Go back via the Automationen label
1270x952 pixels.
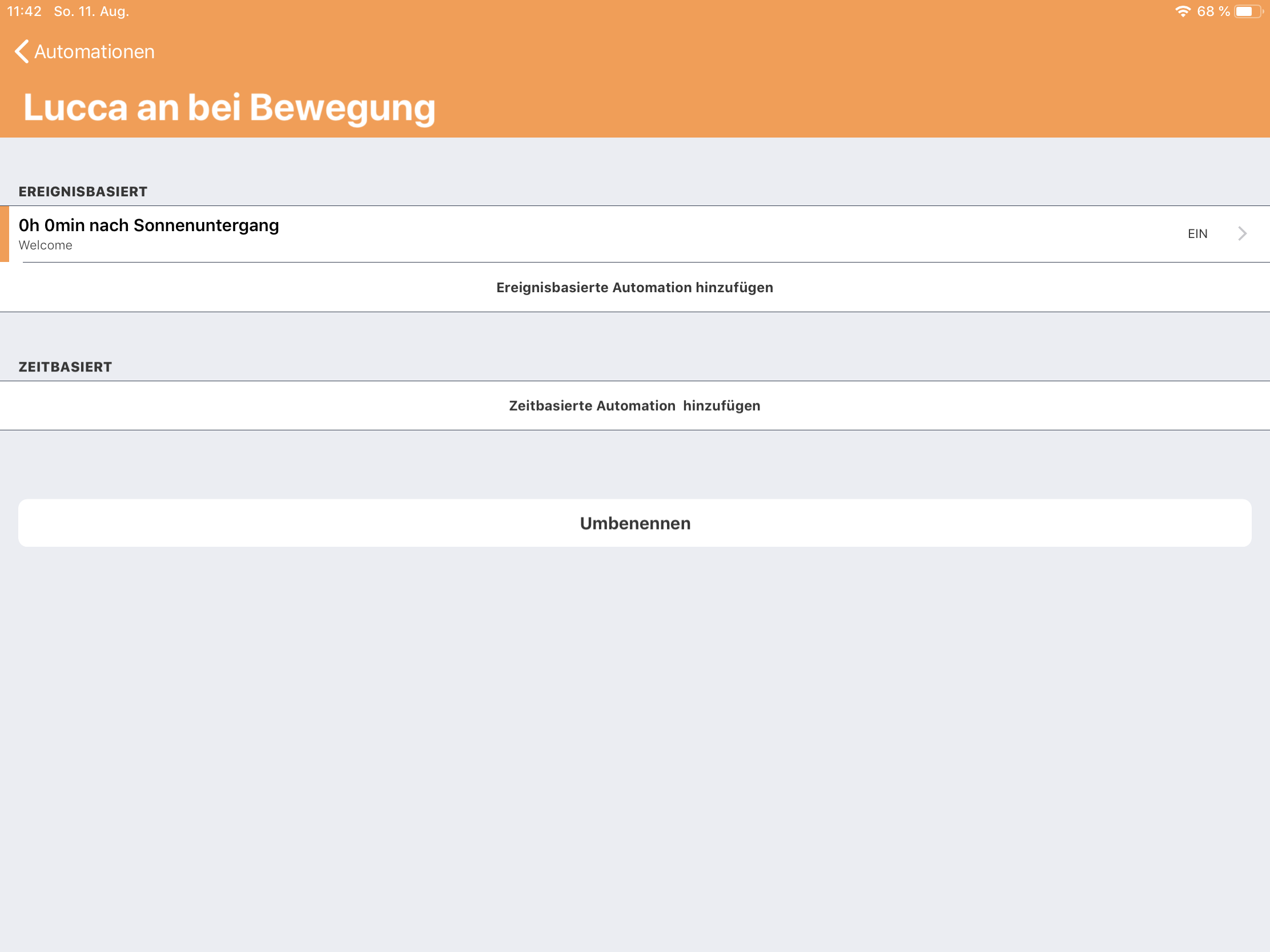94,51
